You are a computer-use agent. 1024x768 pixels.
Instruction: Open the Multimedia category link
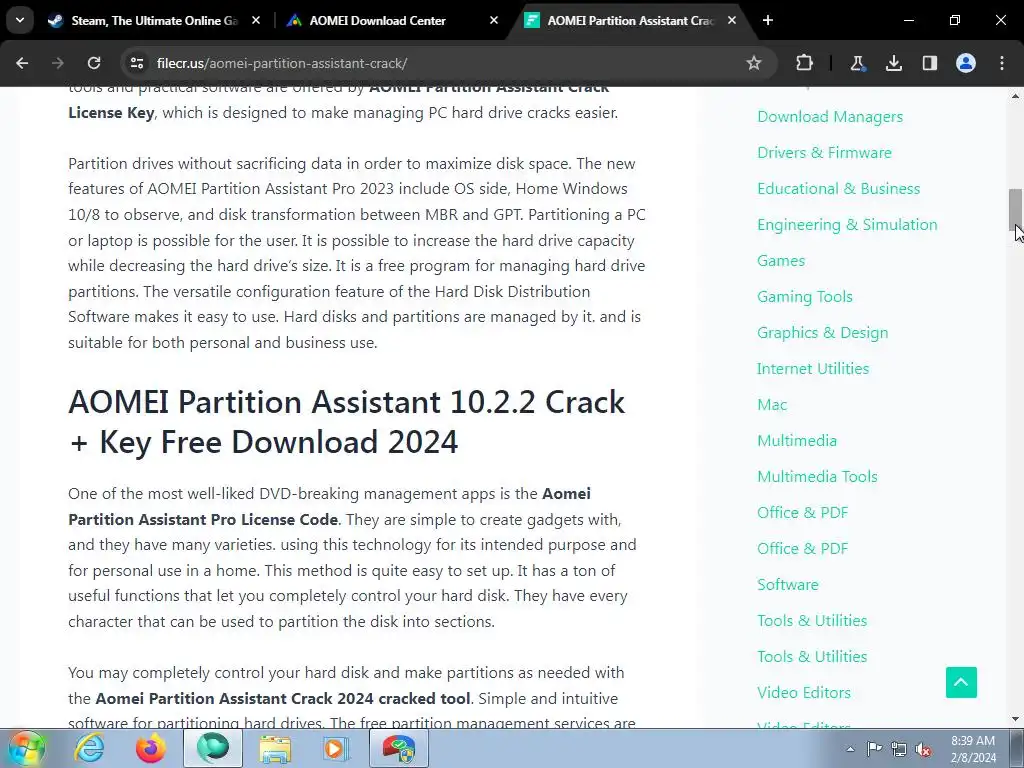(x=797, y=441)
